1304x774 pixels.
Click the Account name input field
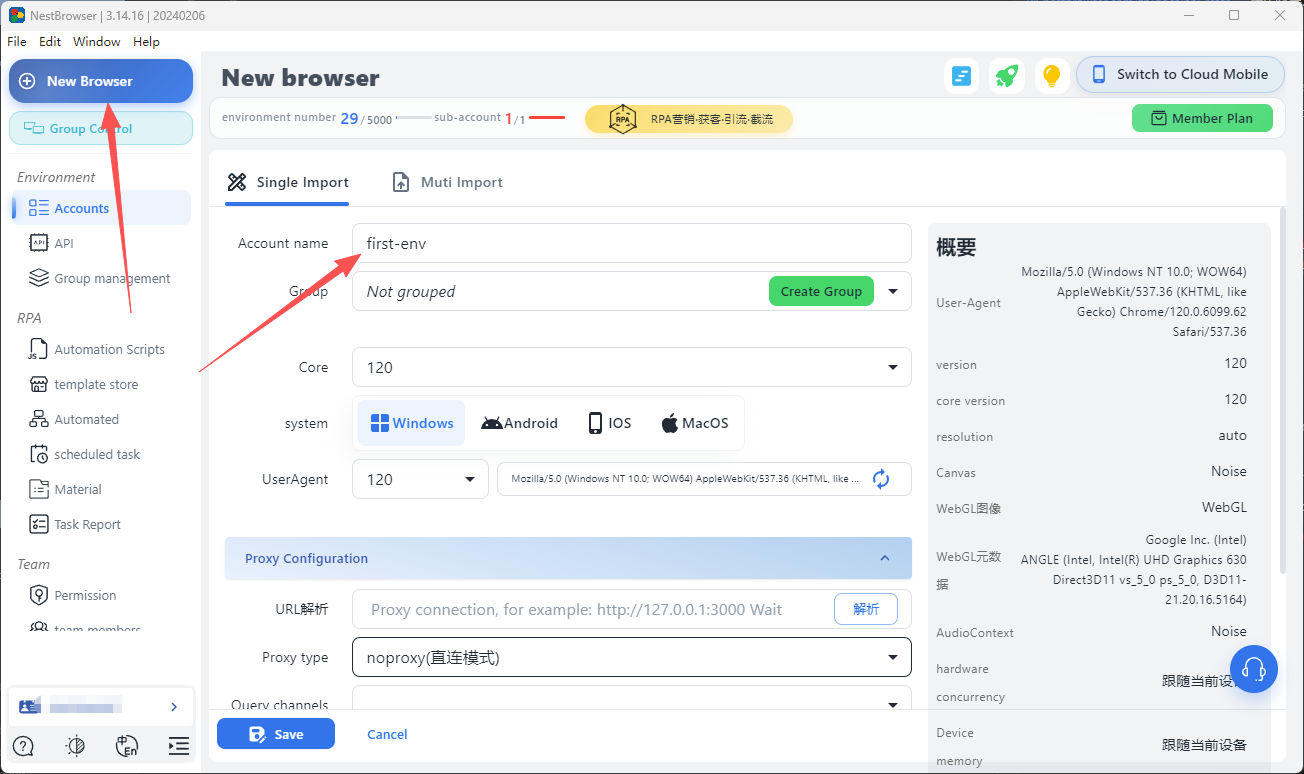631,243
